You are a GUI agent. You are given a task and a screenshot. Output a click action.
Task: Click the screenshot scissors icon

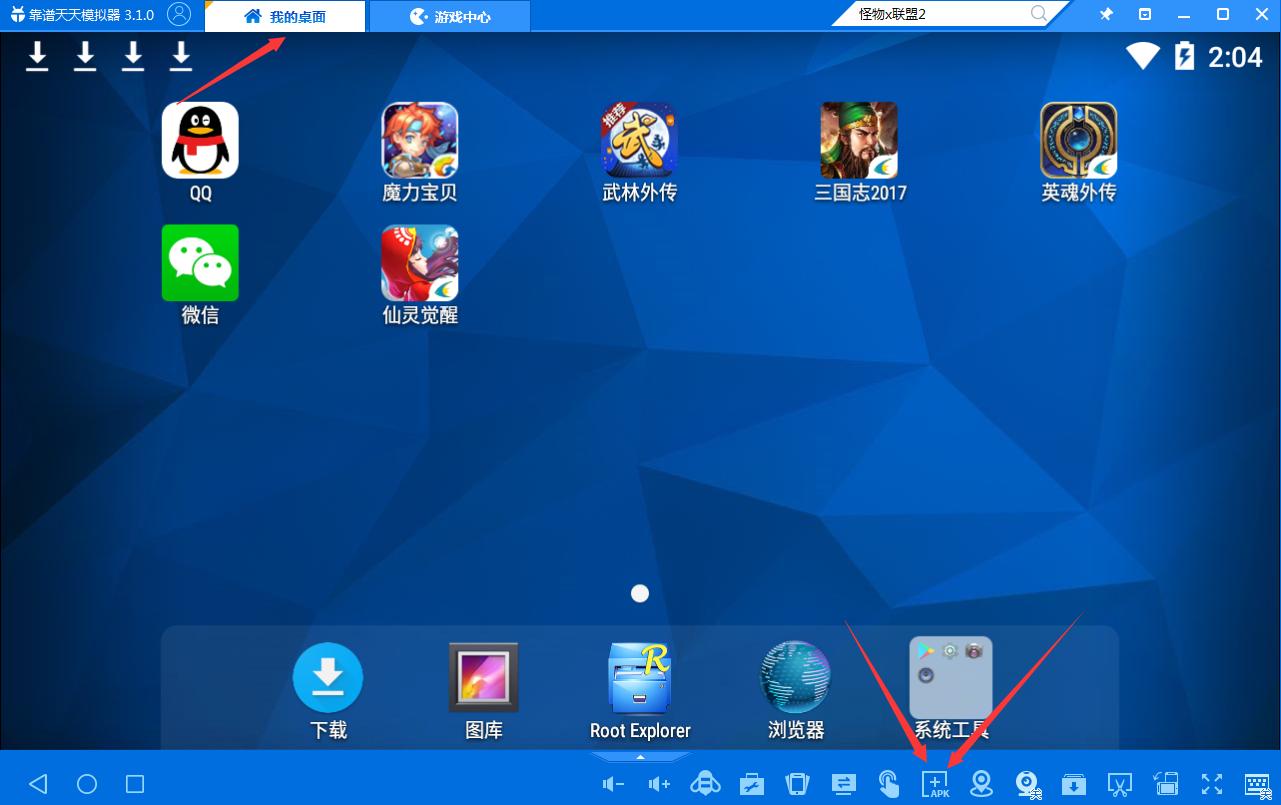[x=1119, y=784]
